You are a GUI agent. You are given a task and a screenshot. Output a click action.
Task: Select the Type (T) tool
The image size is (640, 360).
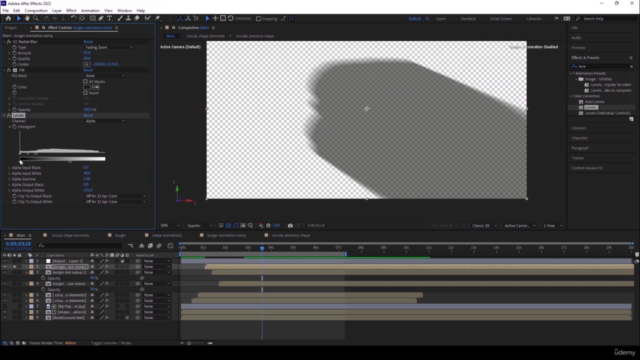(x=109, y=18)
